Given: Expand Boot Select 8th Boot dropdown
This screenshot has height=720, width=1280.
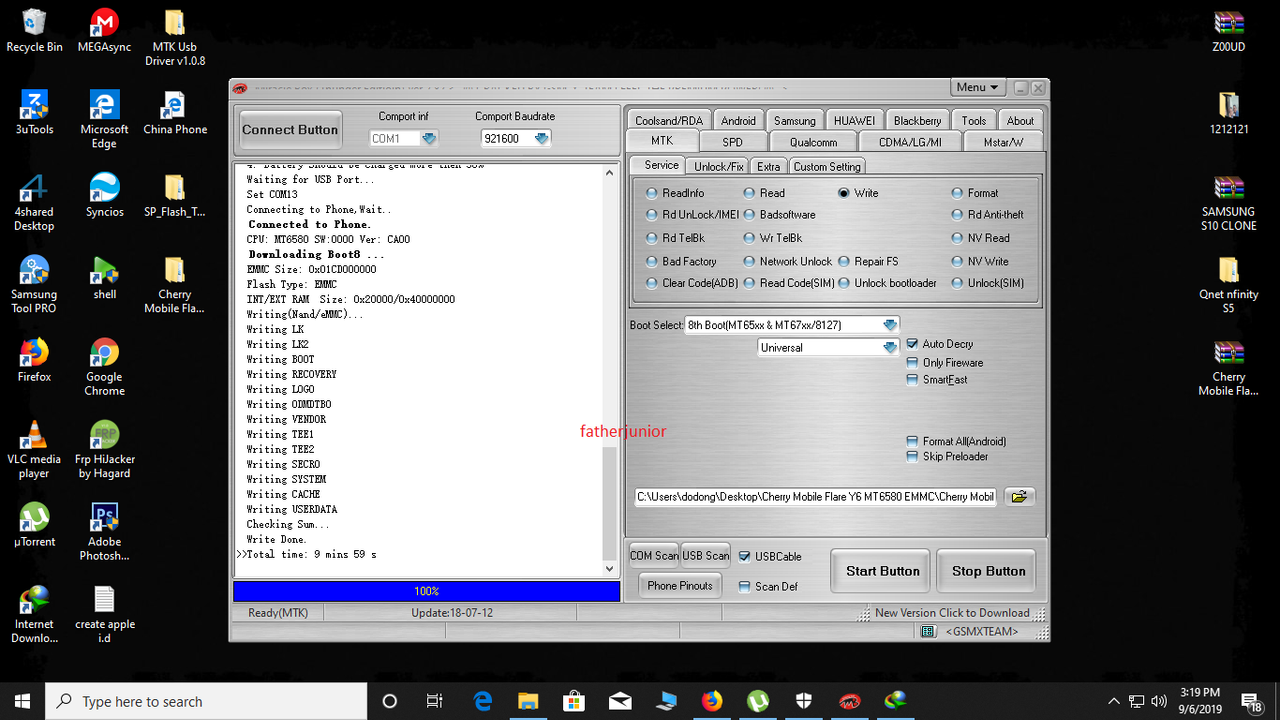Looking at the screenshot, I should coord(890,325).
